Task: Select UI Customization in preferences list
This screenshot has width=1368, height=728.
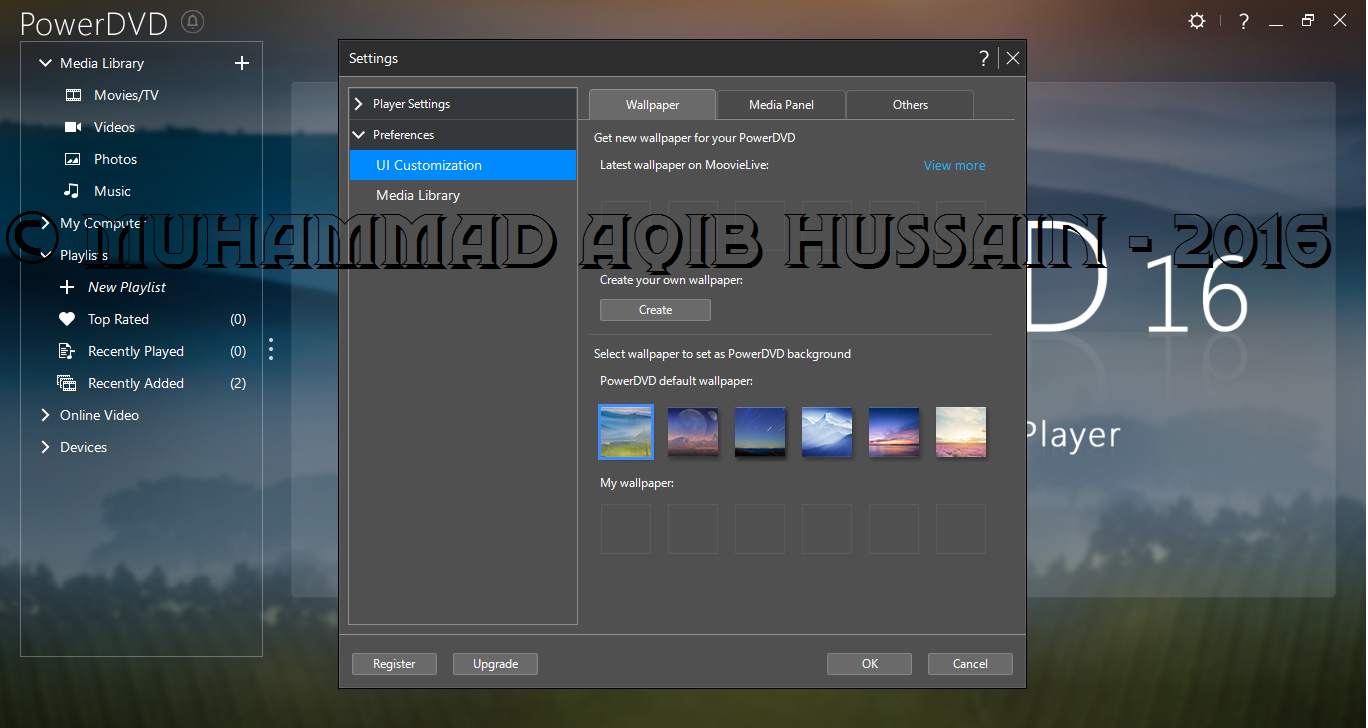Action: click(463, 165)
